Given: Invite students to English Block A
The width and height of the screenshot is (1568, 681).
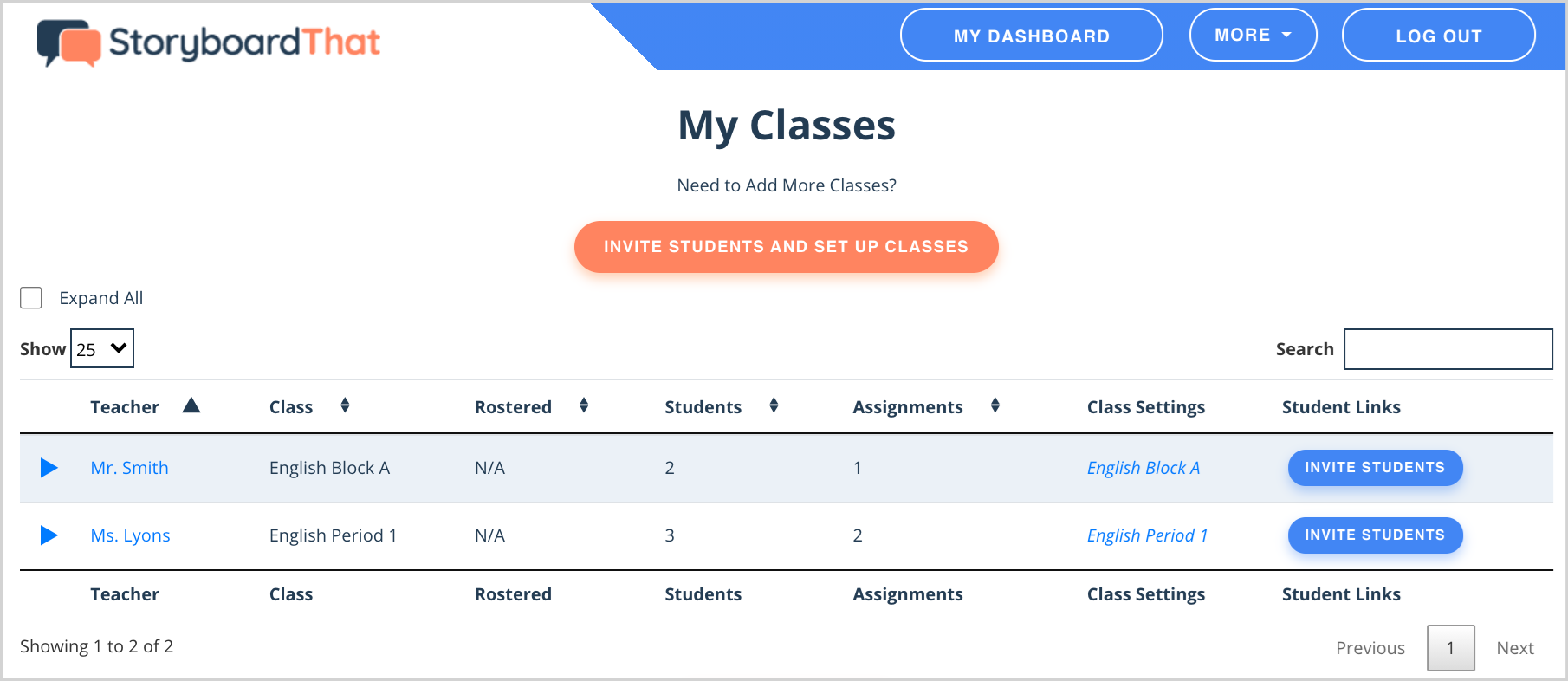Looking at the screenshot, I should pyautogui.click(x=1376, y=468).
